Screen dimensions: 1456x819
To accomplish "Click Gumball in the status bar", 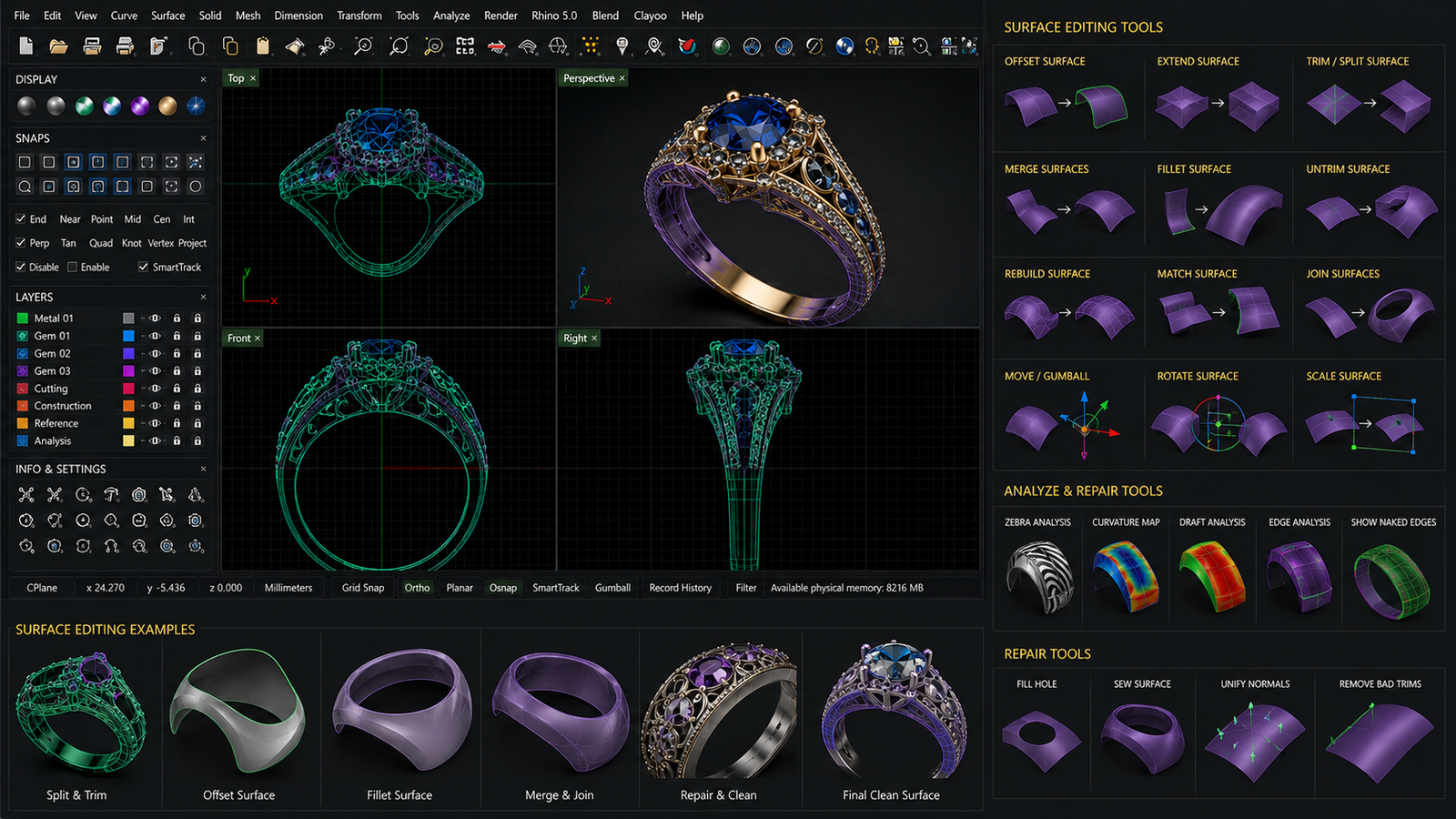I will (612, 588).
